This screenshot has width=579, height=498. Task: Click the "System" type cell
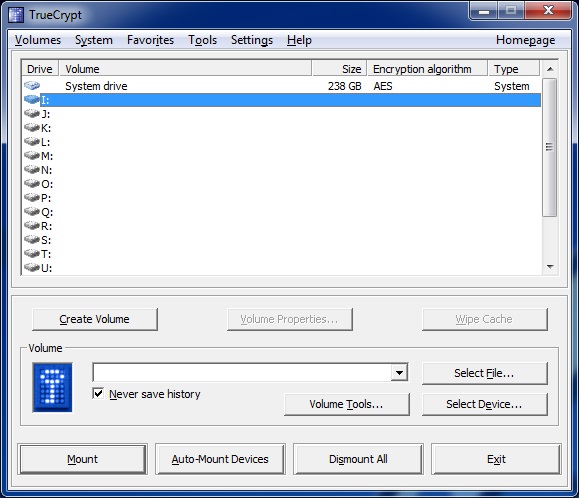pos(512,86)
